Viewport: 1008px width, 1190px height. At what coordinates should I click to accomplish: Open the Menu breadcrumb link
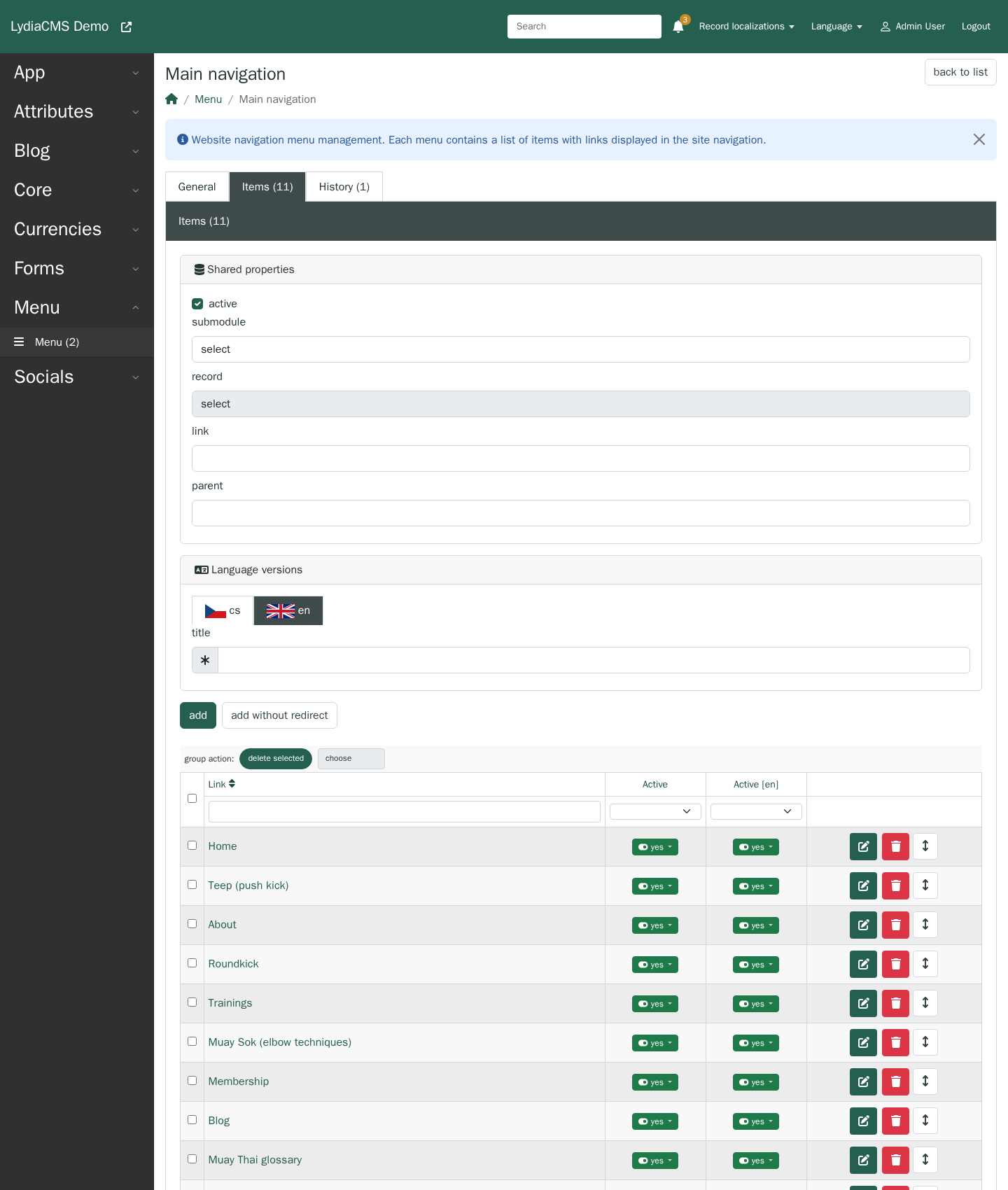(x=208, y=99)
